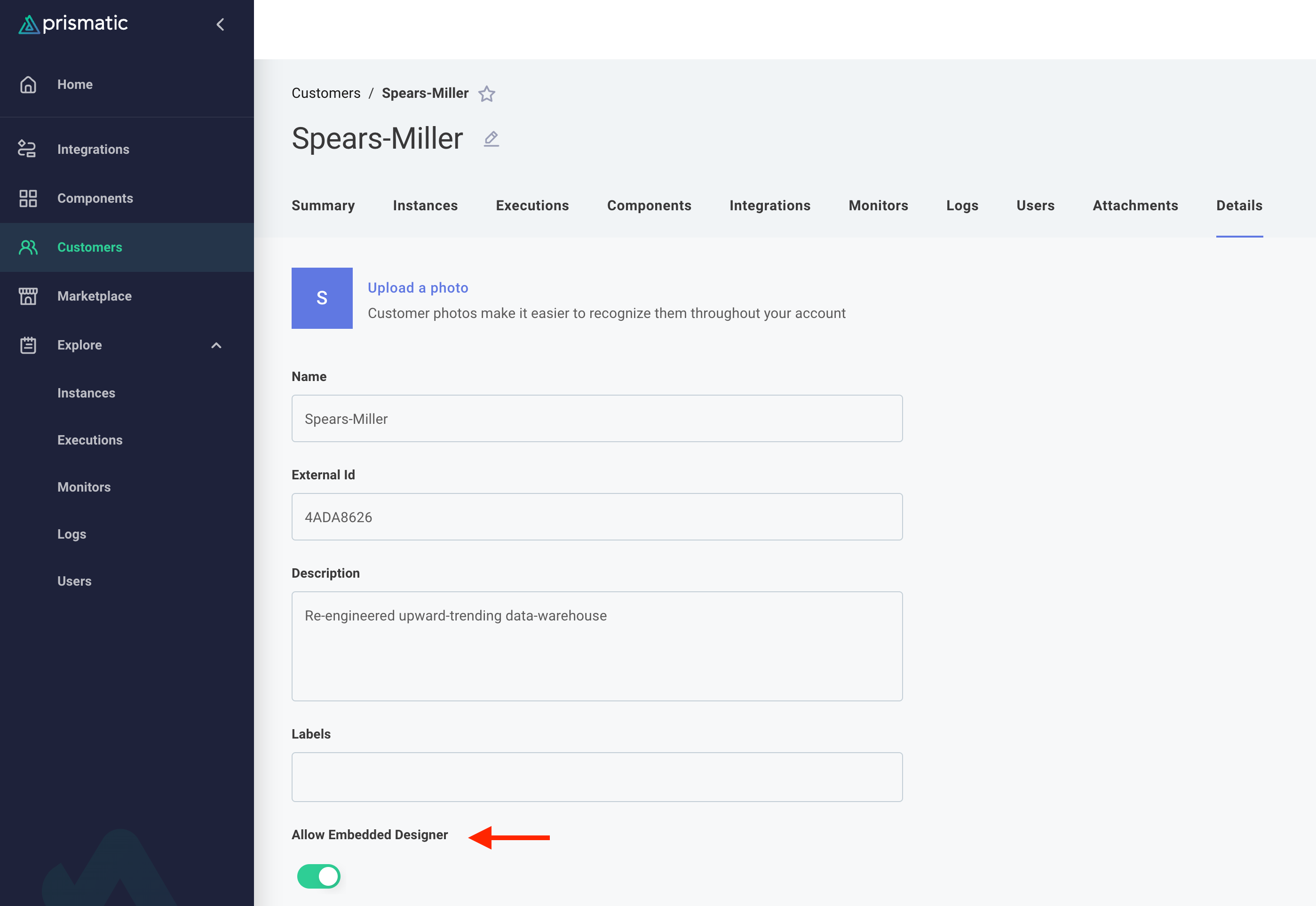Switch to the Summary tab
The height and width of the screenshot is (906, 1316).
point(323,204)
